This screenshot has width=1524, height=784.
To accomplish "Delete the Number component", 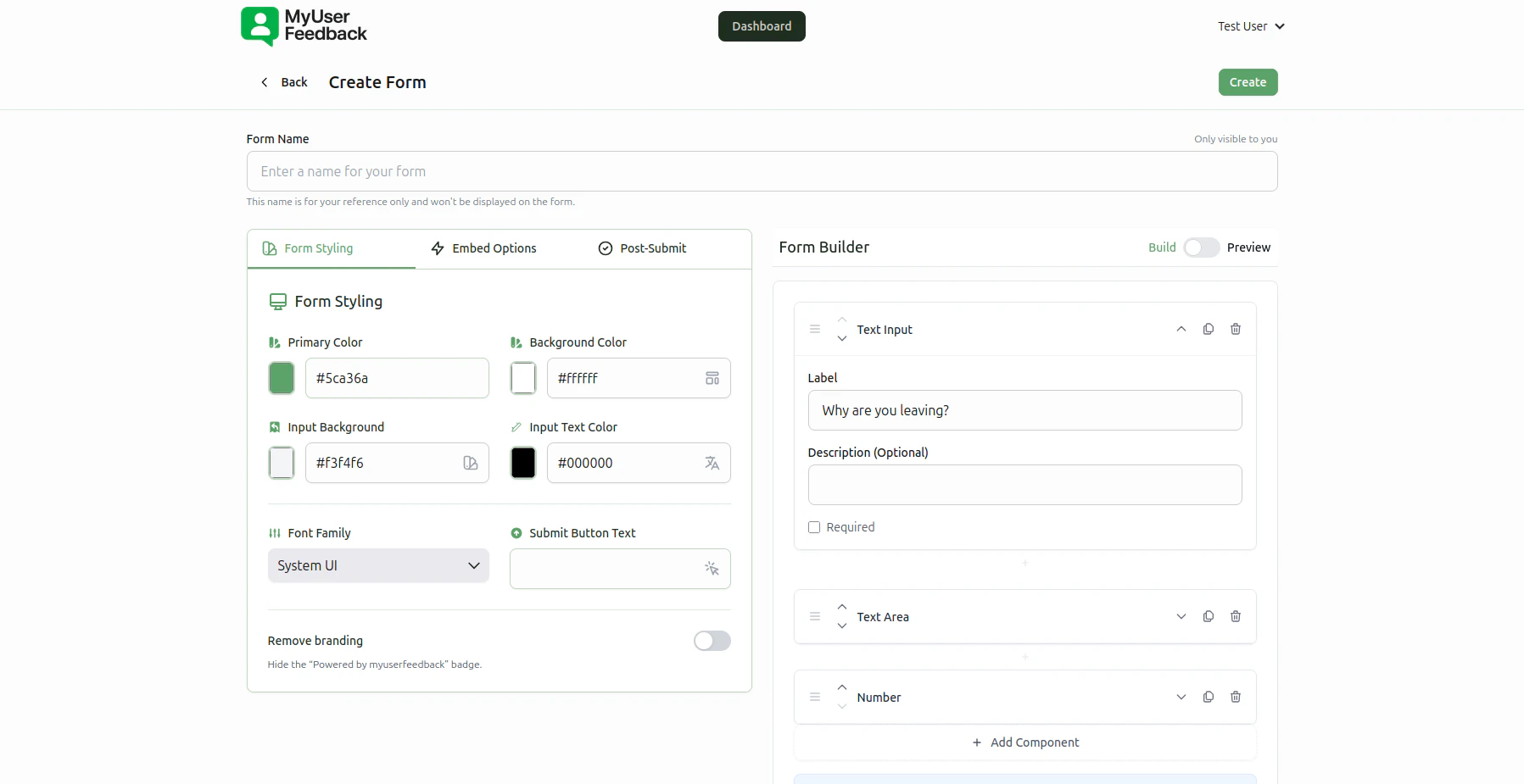I will 1235,697.
